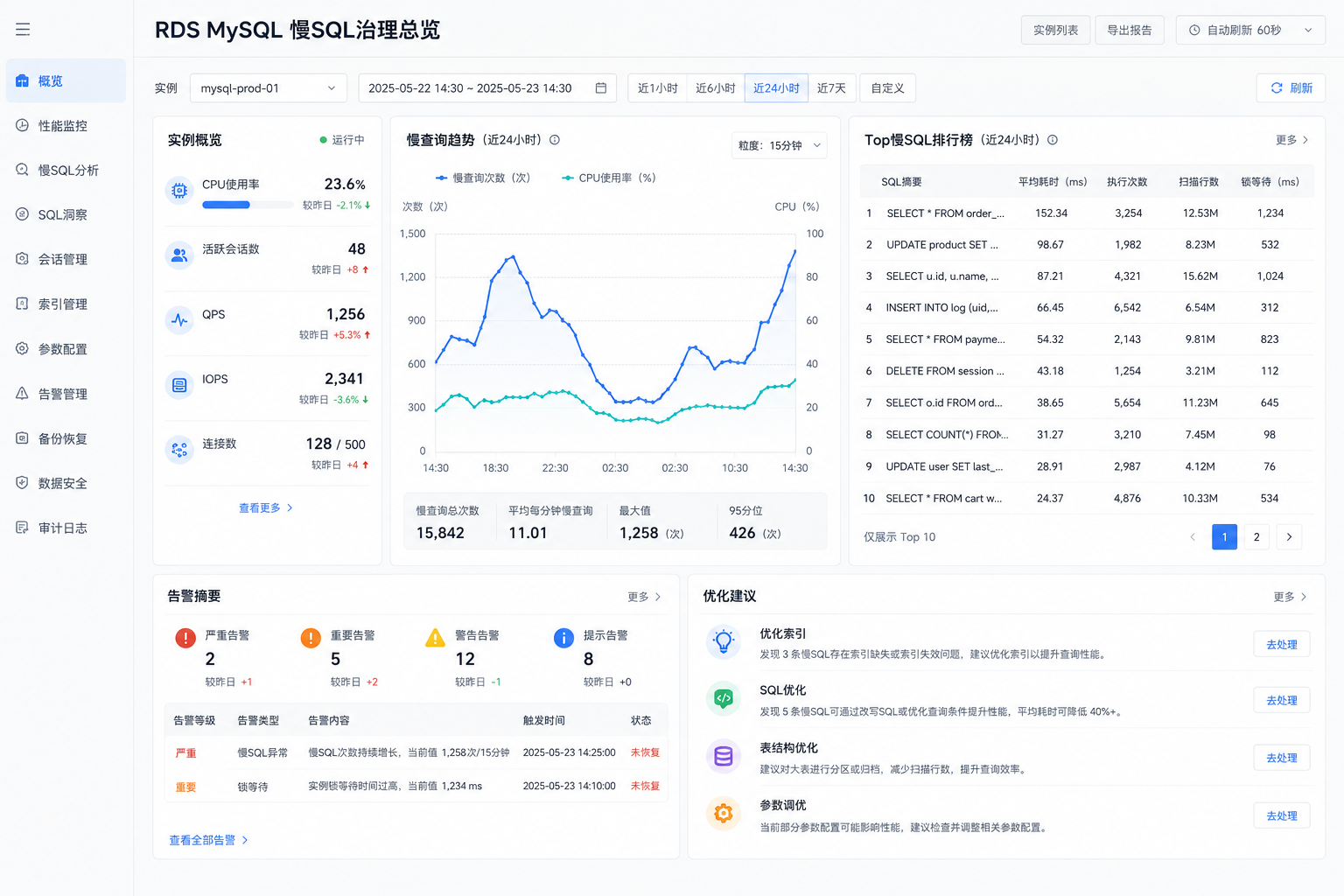Click the orange gear icon for 参数调优
The width and height of the screenshot is (1344, 896).
coord(724,814)
